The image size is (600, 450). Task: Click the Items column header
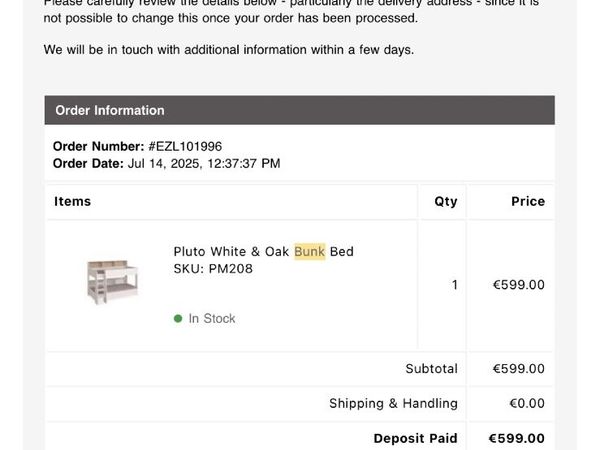(x=73, y=201)
